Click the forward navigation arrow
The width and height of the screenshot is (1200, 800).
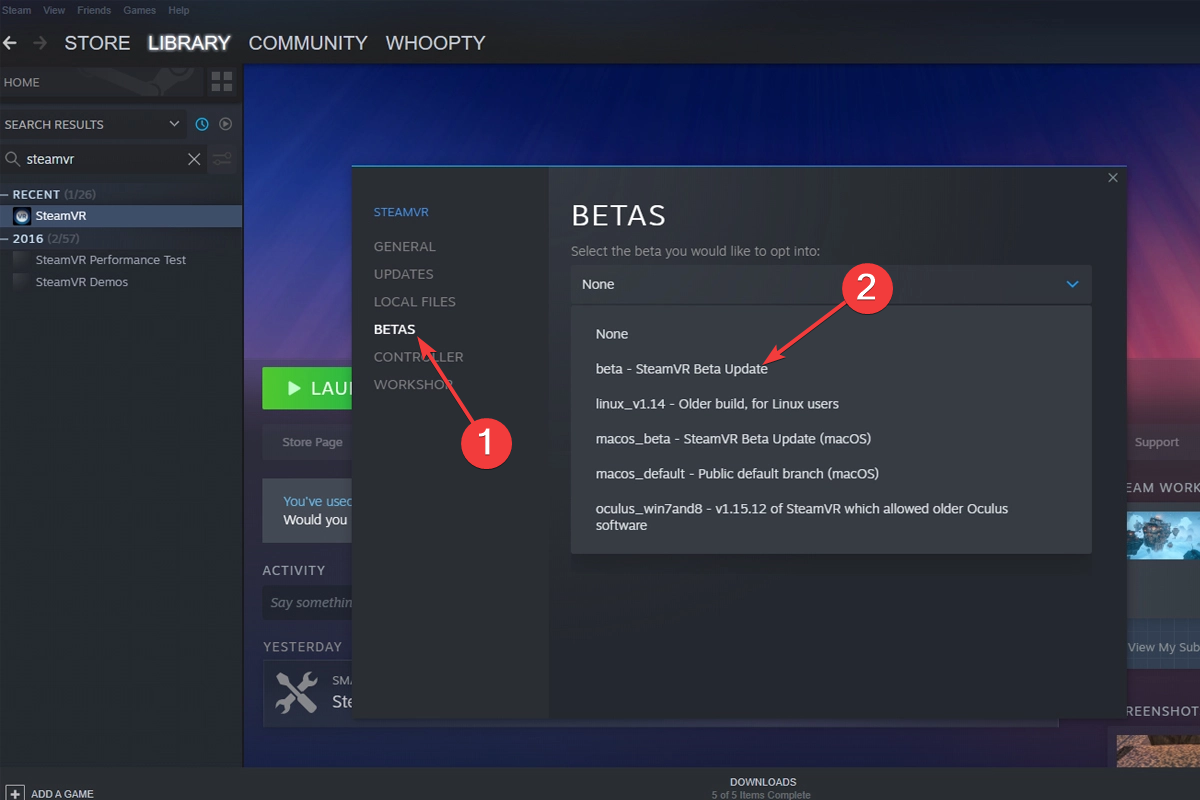[38, 43]
